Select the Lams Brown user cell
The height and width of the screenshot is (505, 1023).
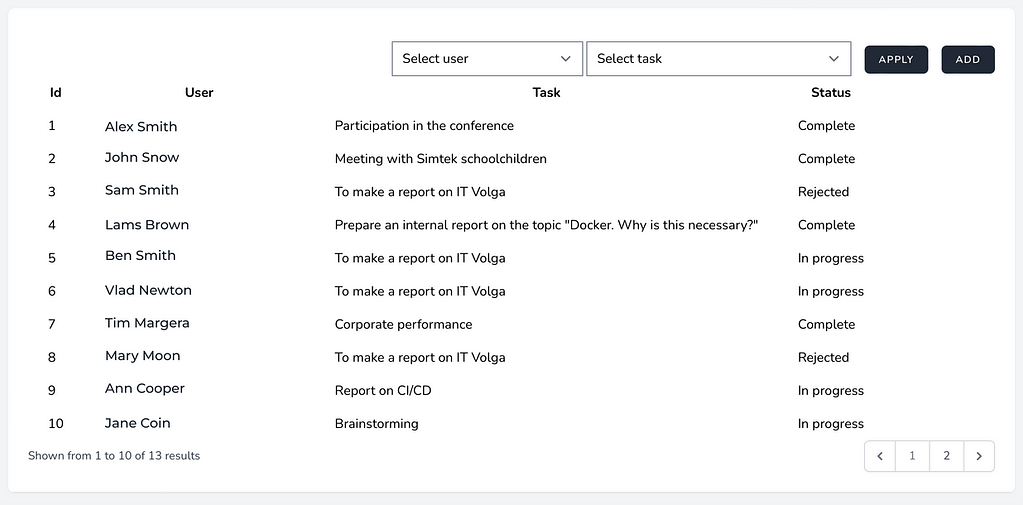pos(147,225)
